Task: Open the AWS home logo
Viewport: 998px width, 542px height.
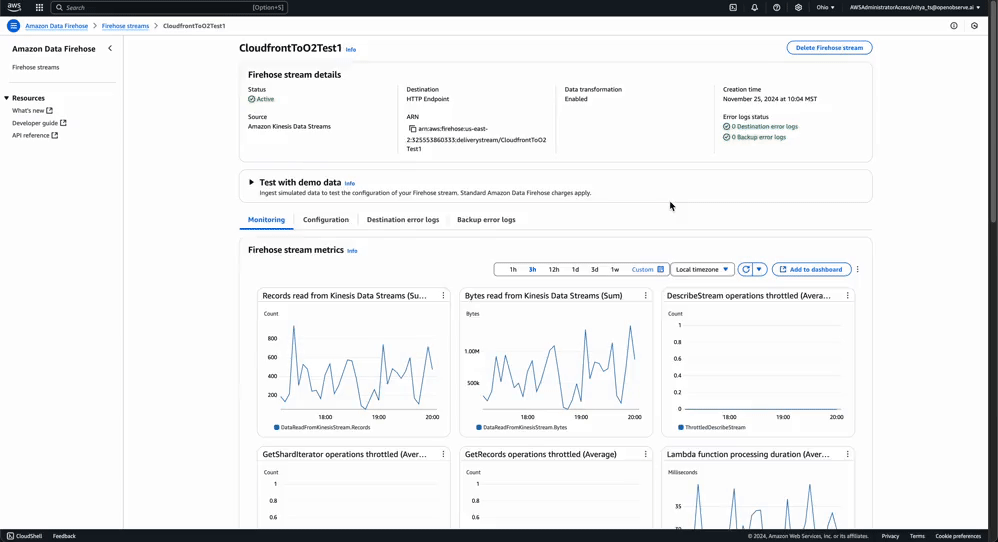Action: point(14,8)
